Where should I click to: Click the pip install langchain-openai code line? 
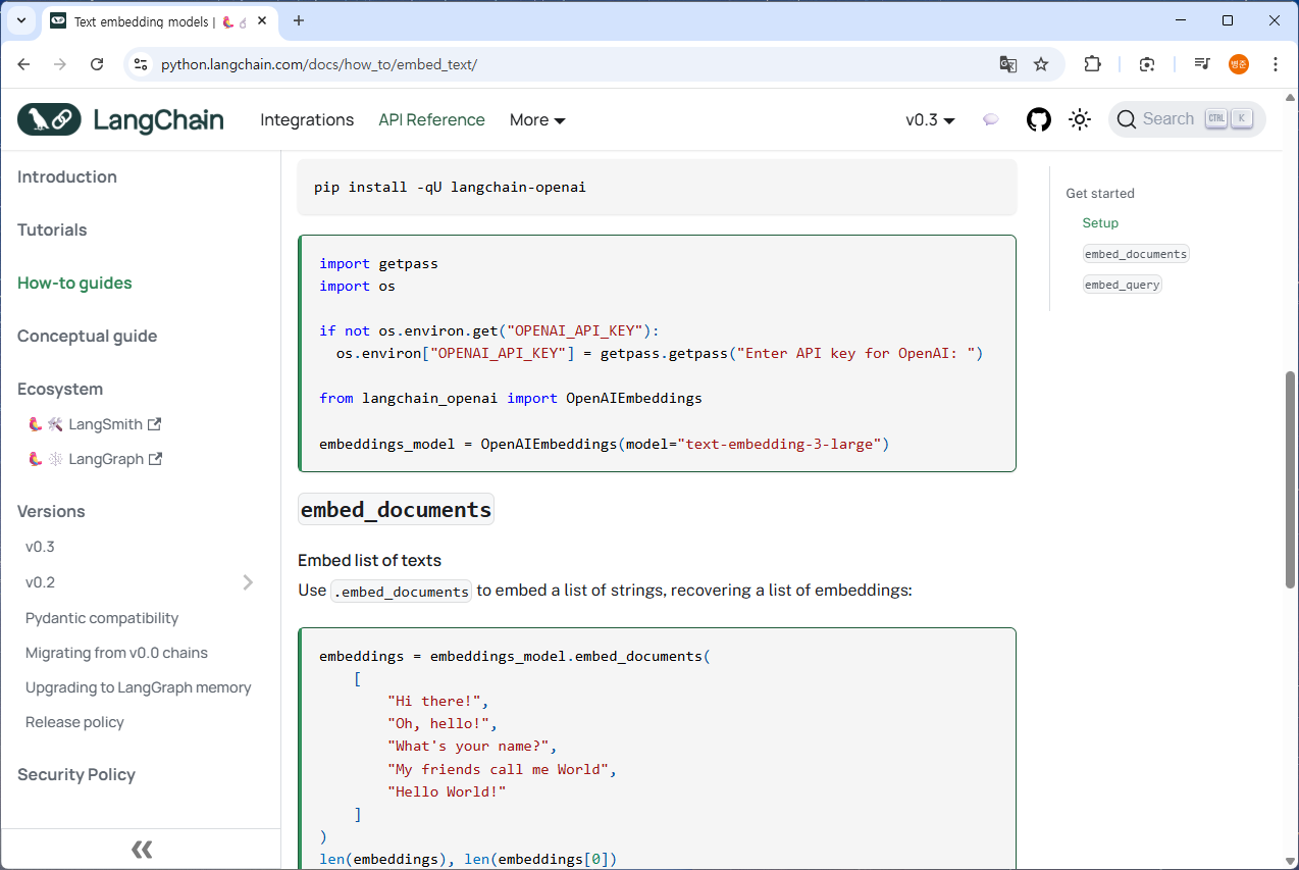coord(450,187)
